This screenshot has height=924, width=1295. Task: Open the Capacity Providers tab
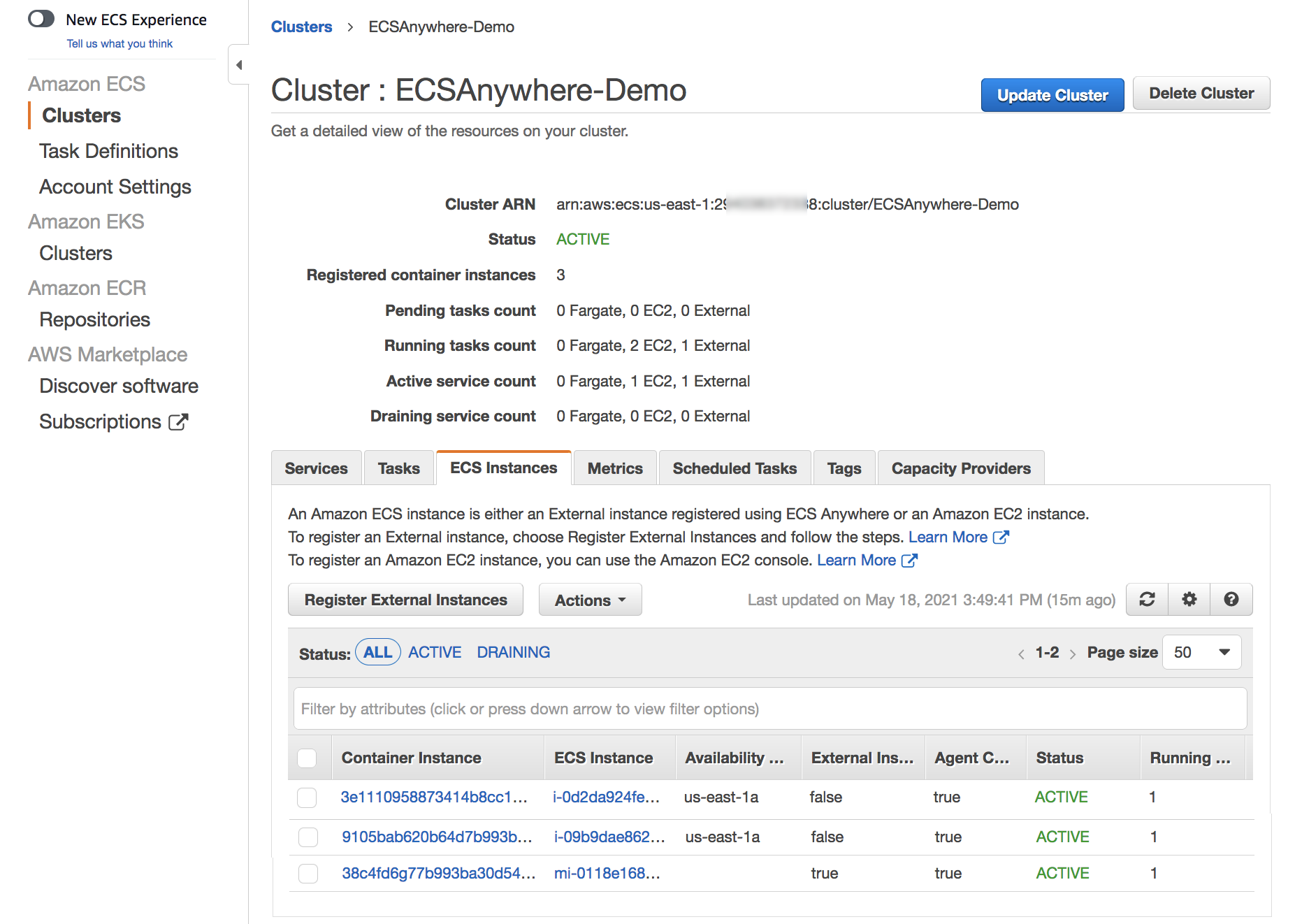tap(961, 468)
